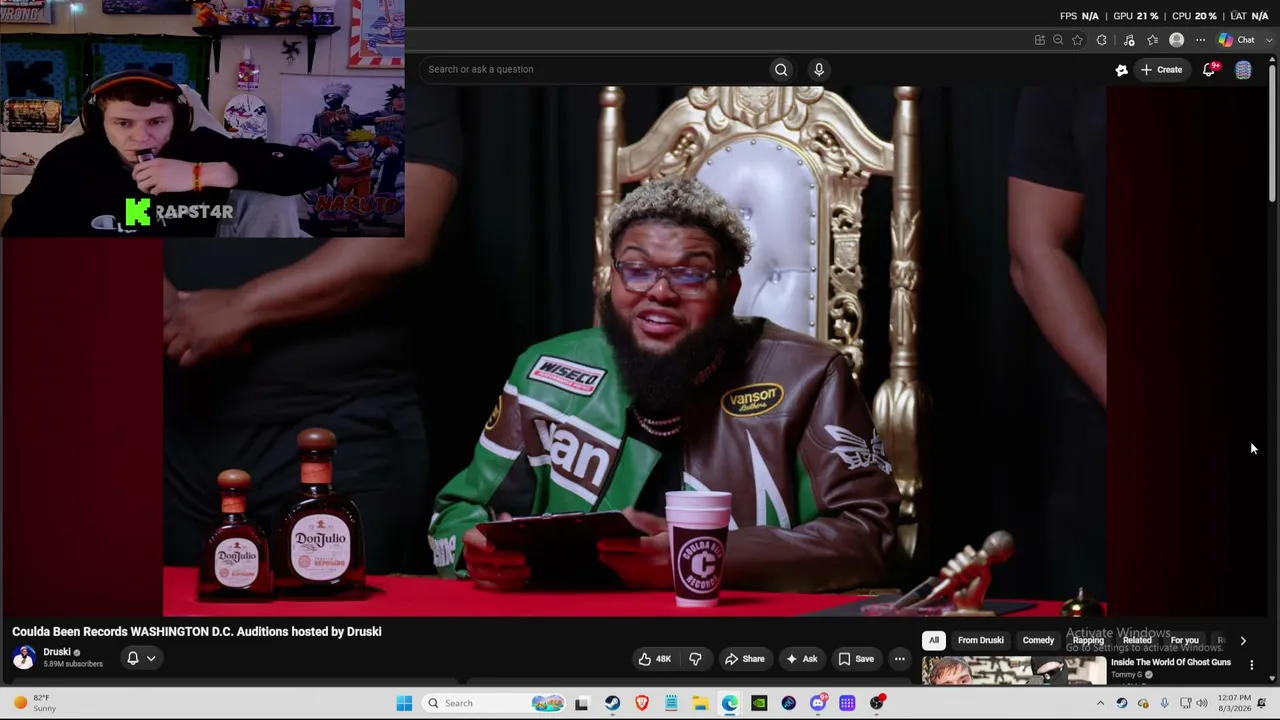
Task: Open the clock showing 12:07 PM
Action: [1234, 703]
